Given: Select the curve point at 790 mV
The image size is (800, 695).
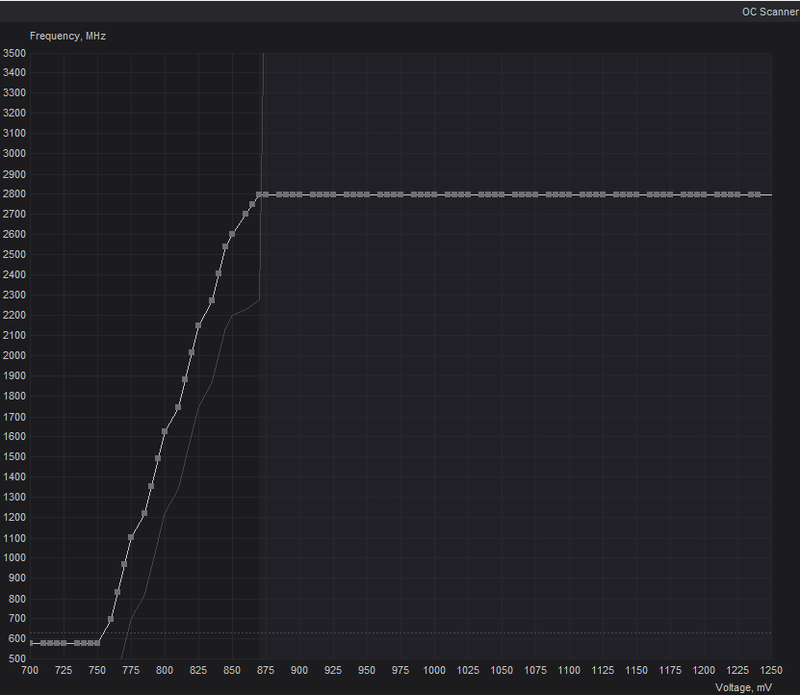Looking at the screenshot, I should tap(151, 486).
